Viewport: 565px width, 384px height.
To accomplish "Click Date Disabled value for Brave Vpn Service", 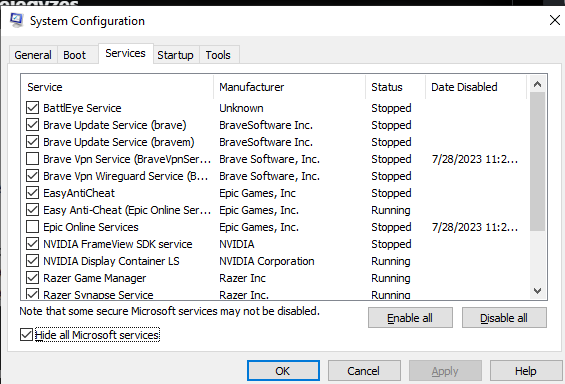I will point(475,159).
